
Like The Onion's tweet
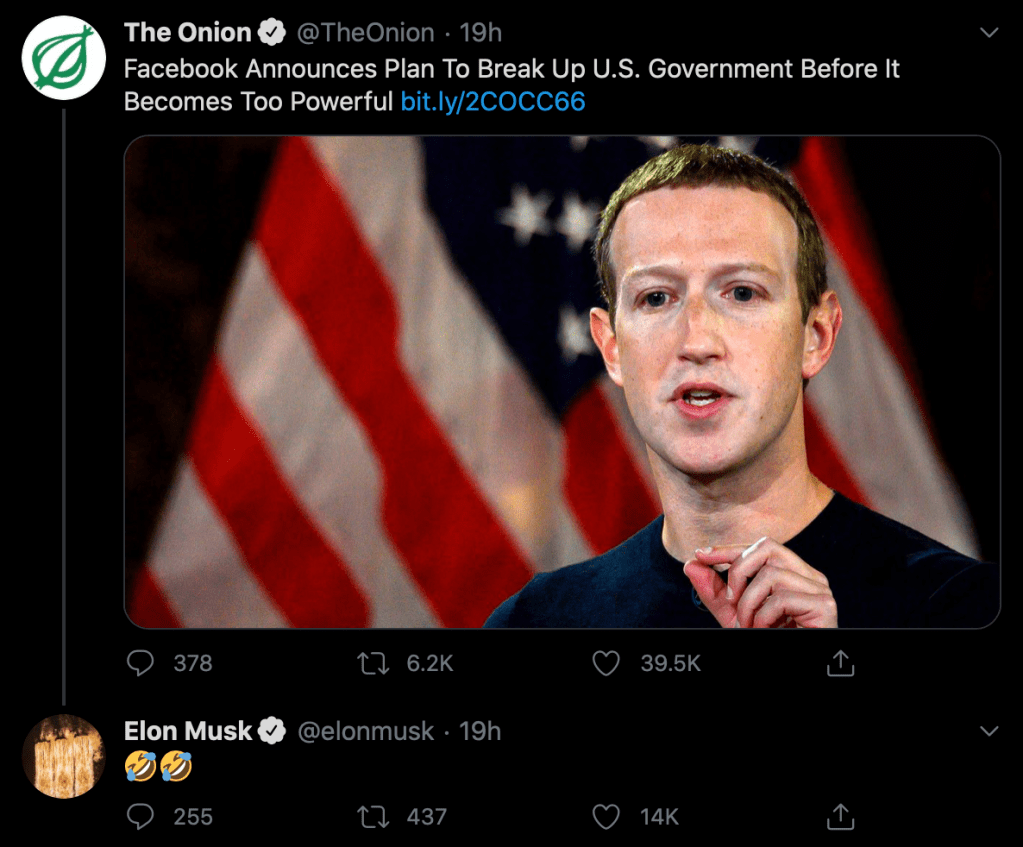pos(607,663)
